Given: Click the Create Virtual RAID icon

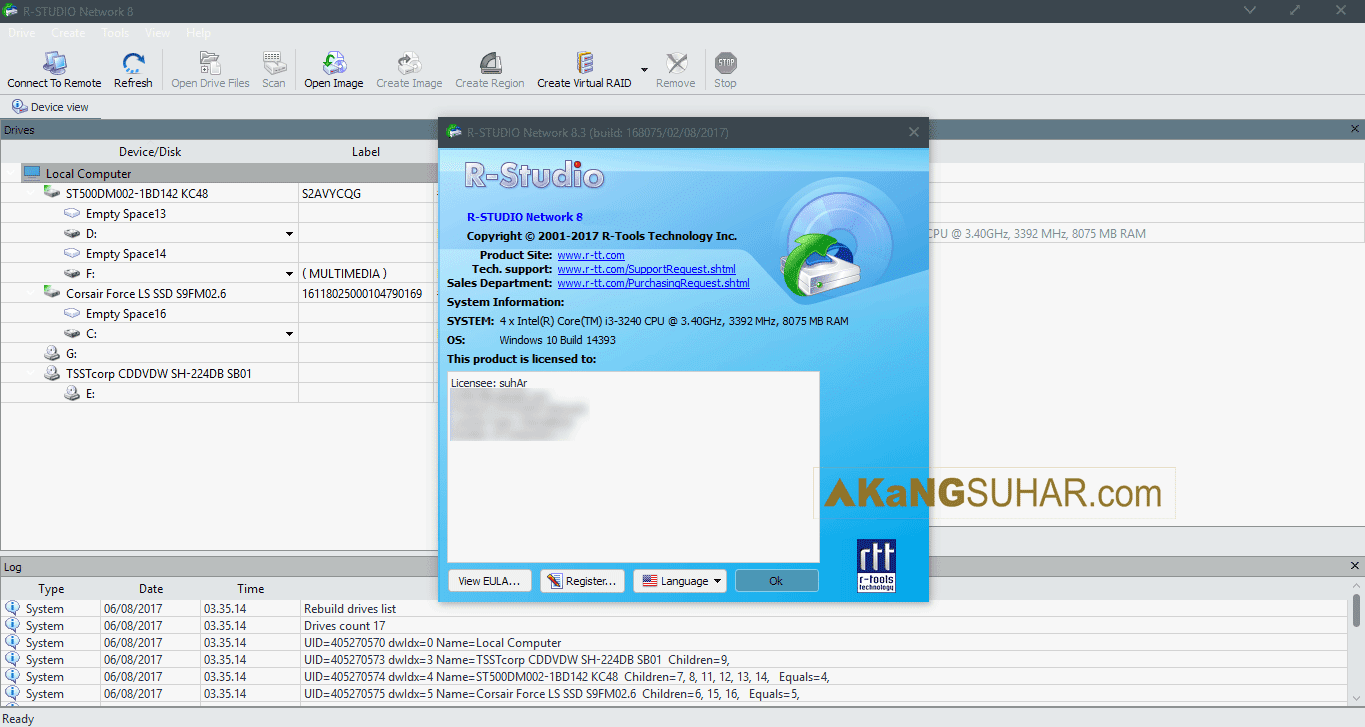Looking at the screenshot, I should click(584, 63).
